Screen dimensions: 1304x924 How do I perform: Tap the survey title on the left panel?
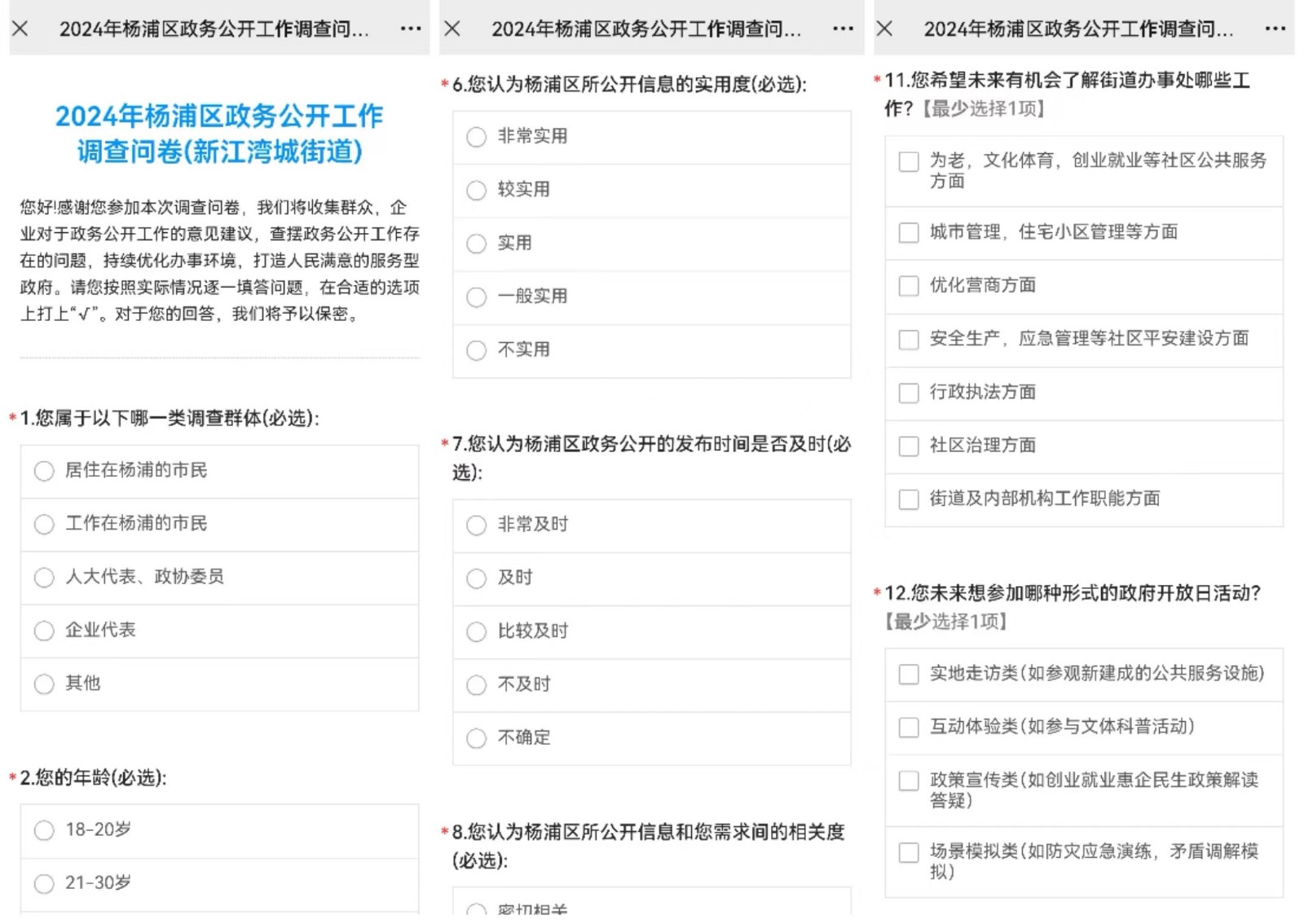pyautogui.click(x=220, y=133)
